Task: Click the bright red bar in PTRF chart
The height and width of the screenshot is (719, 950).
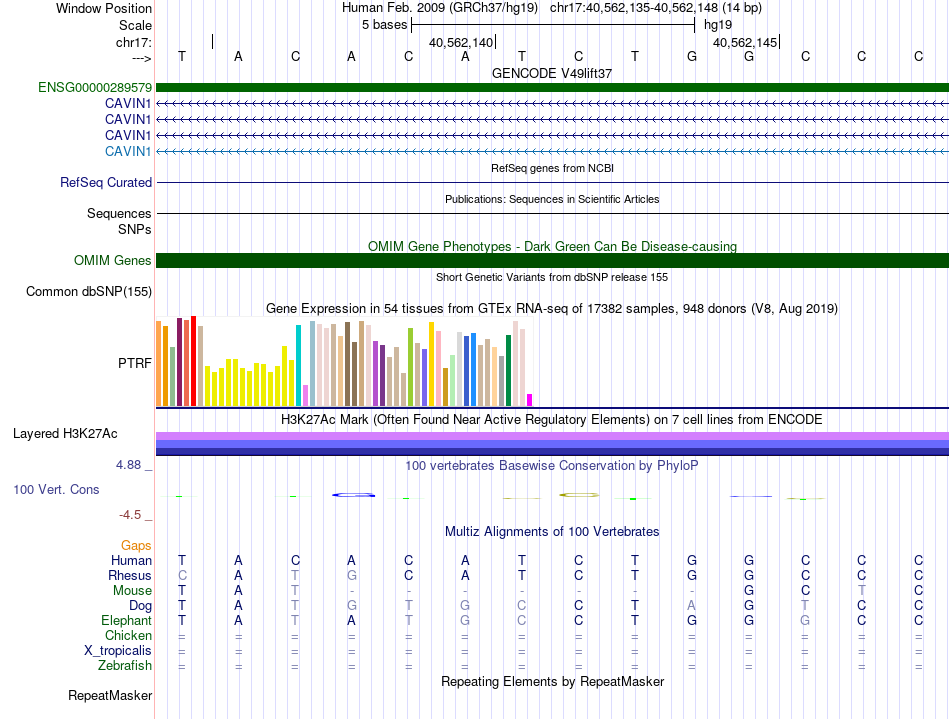Action: click(x=193, y=360)
